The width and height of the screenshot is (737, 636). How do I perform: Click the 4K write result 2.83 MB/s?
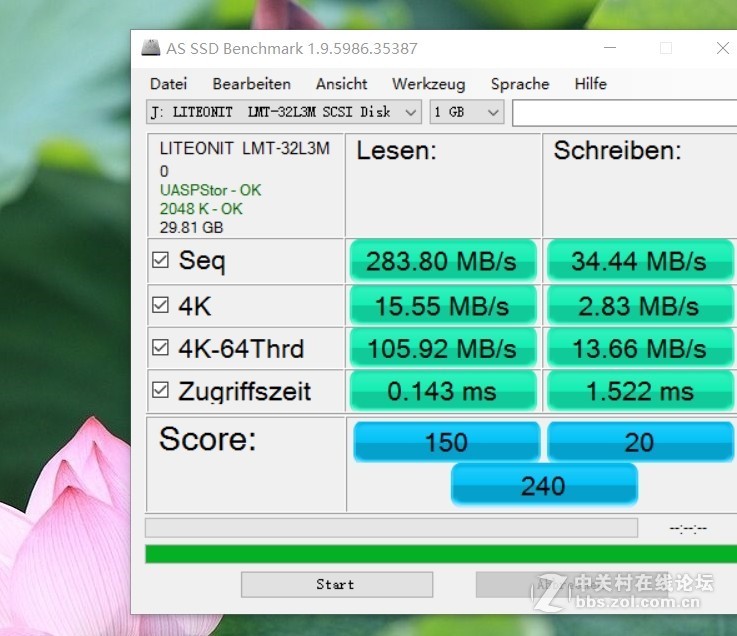click(640, 306)
